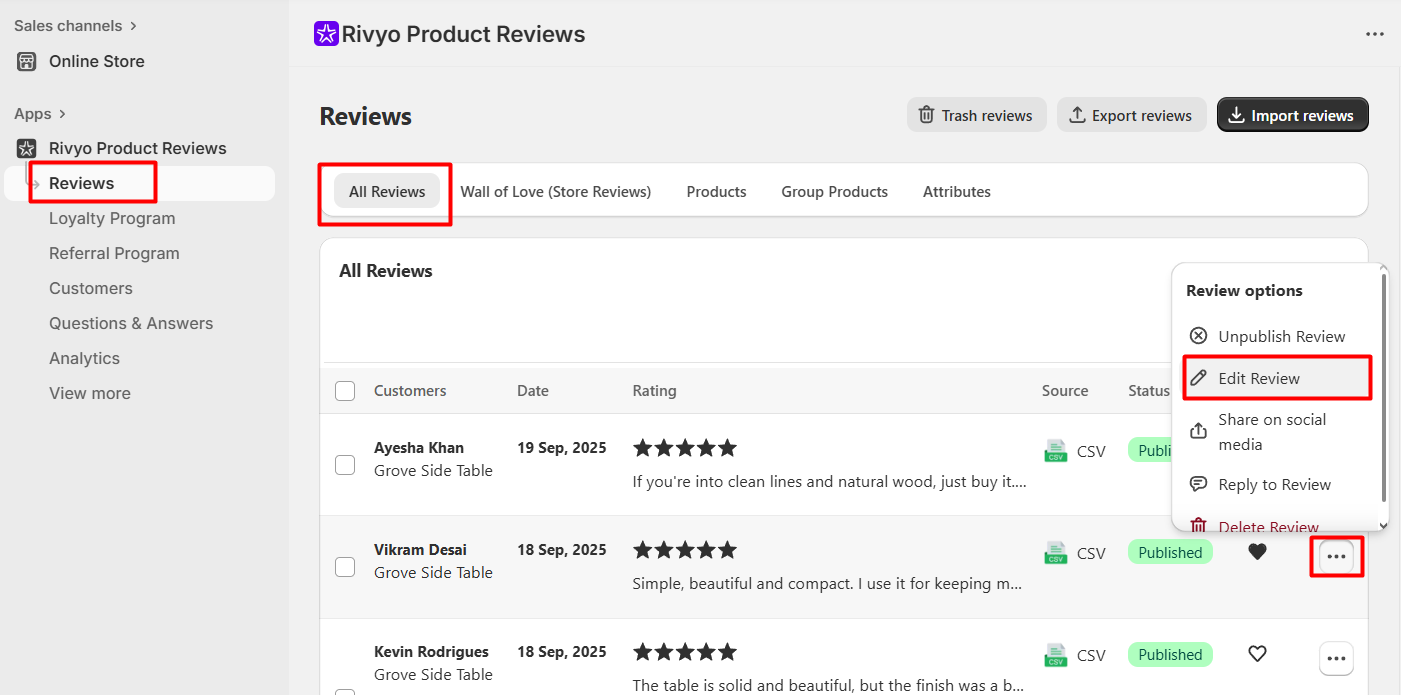This screenshot has width=1401, height=695.
Task: Click the download icon in Import reviews
Action: 1237,115
